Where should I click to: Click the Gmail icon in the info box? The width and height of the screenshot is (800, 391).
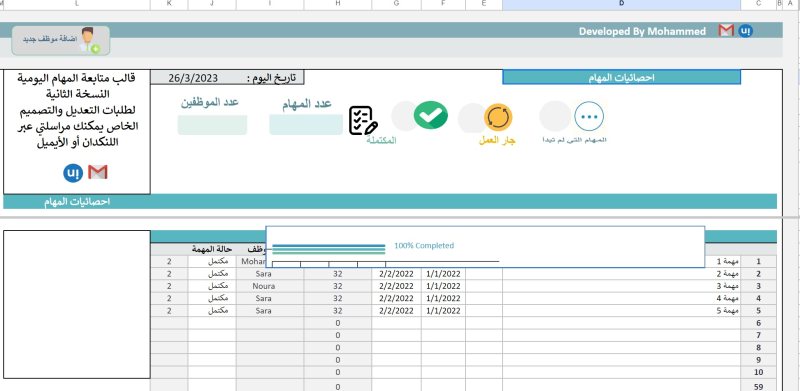coord(97,173)
